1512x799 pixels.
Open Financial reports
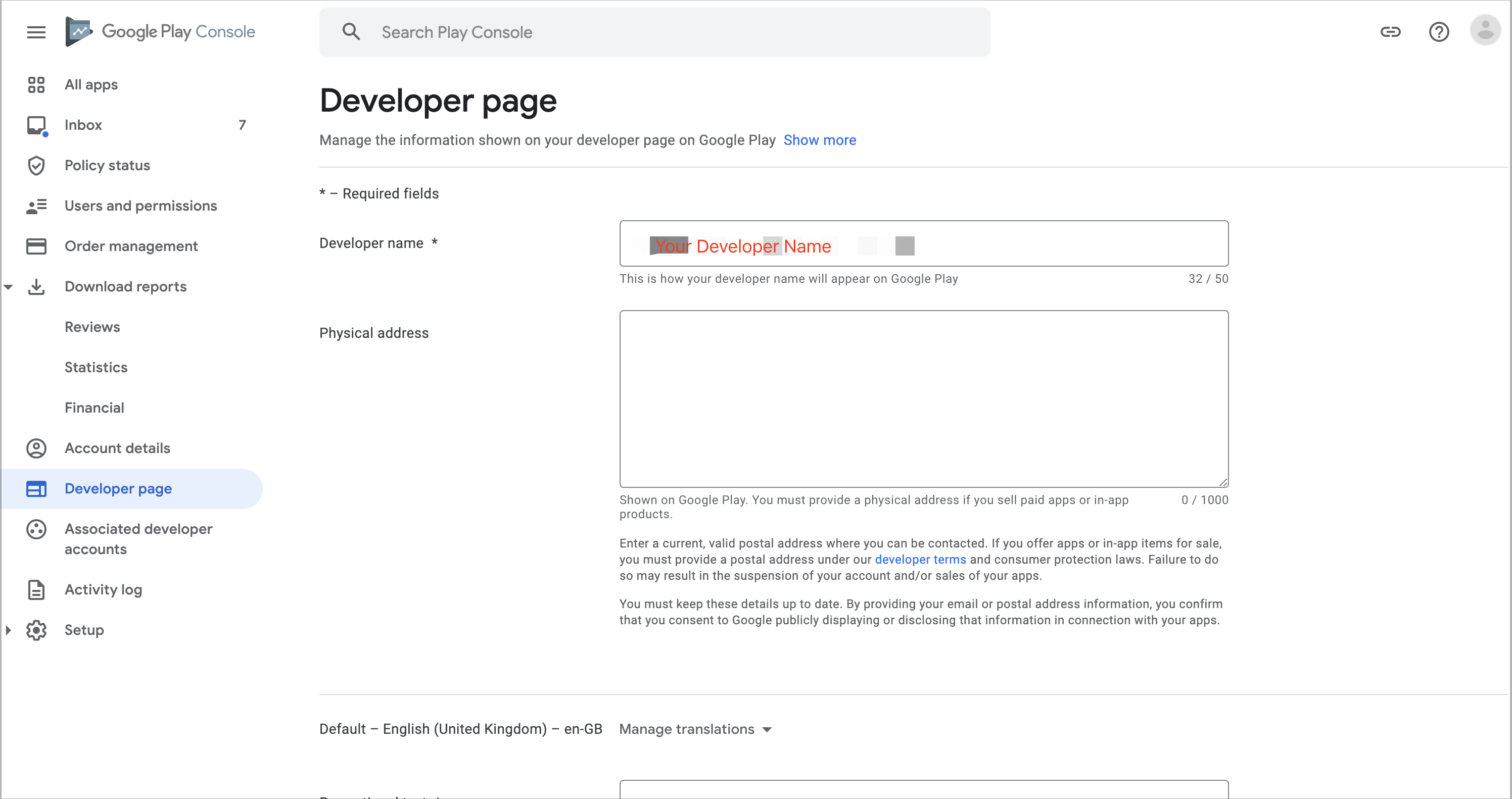point(94,408)
